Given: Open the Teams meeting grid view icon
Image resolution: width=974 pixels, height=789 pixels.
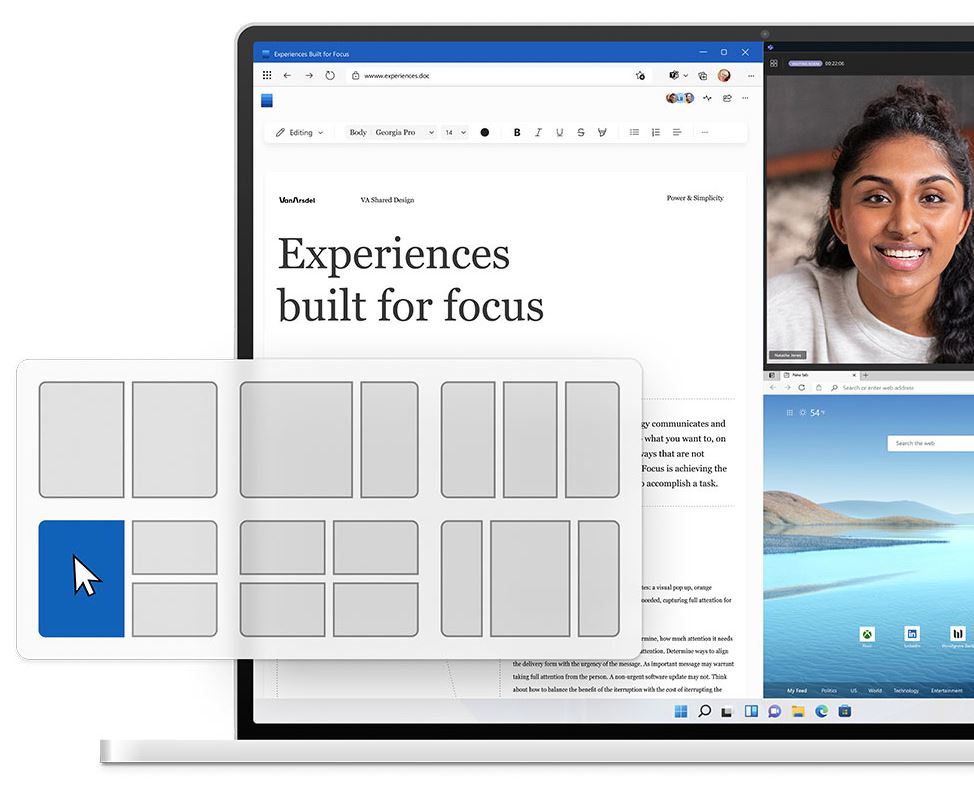Looking at the screenshot, I should click(x=774, y=63).
